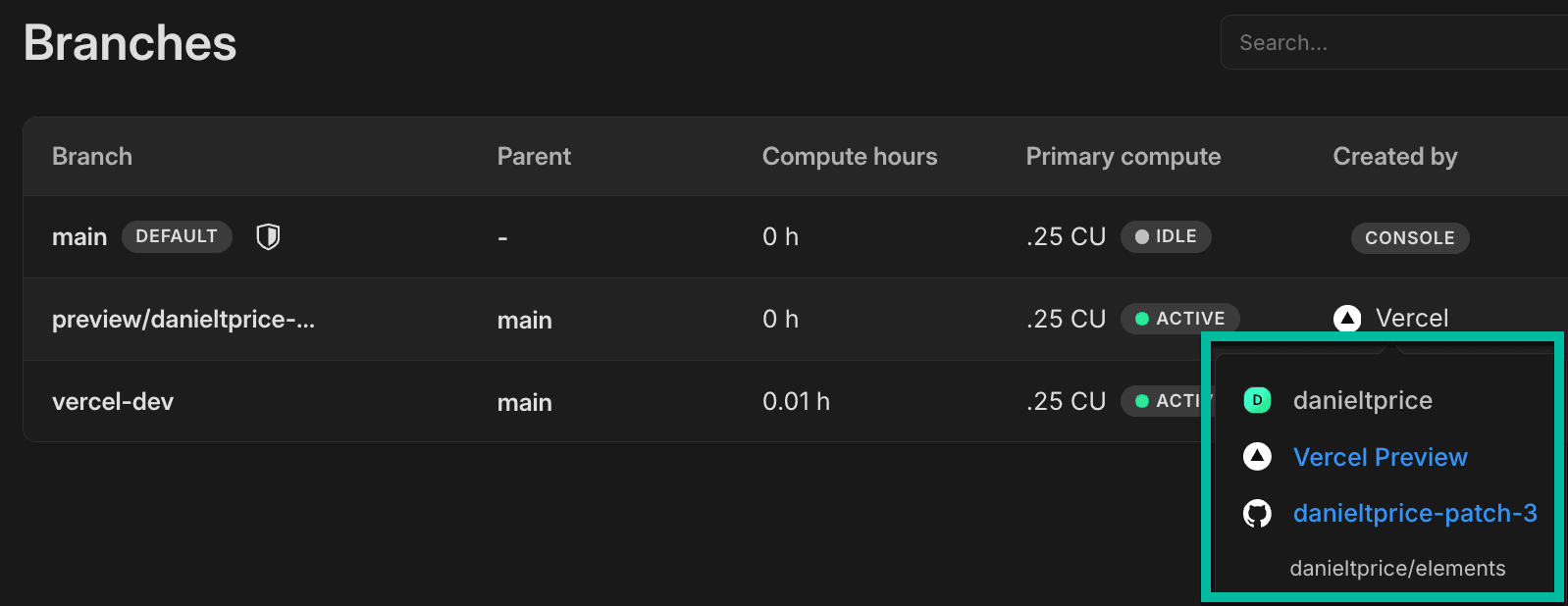1568x606 pixels.
Task: Click danieltprice green avatar icon in popup
Action: point(1257,400)
